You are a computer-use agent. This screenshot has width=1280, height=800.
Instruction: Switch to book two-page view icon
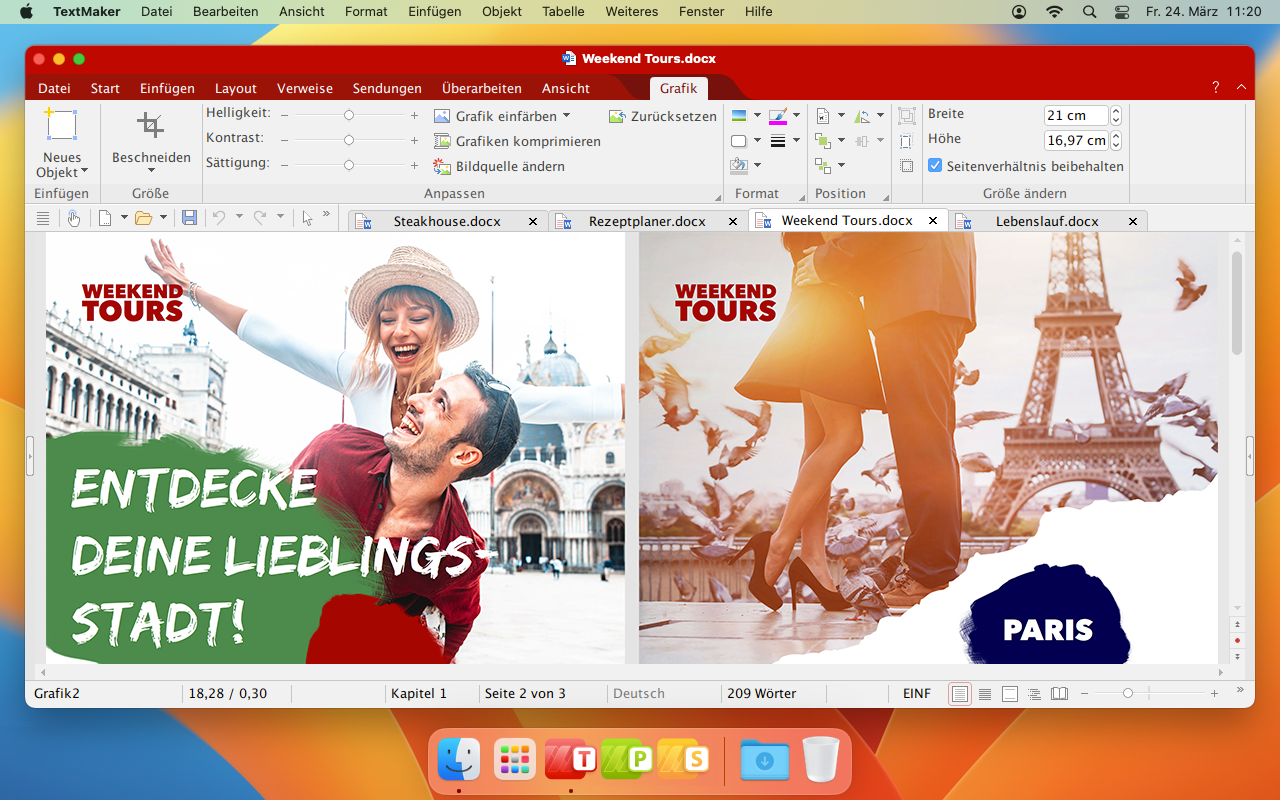[1060, 693]
